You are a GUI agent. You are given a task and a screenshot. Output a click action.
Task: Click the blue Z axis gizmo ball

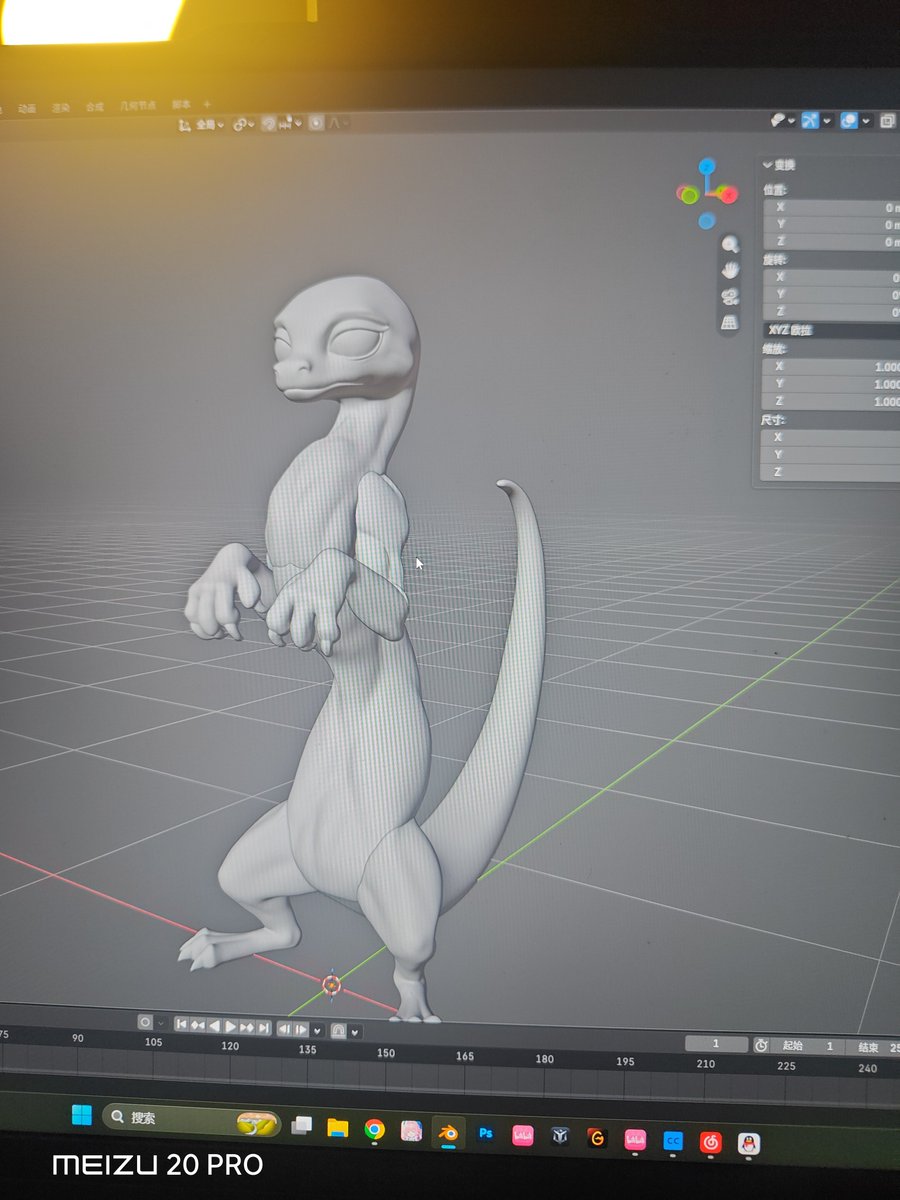707,166
